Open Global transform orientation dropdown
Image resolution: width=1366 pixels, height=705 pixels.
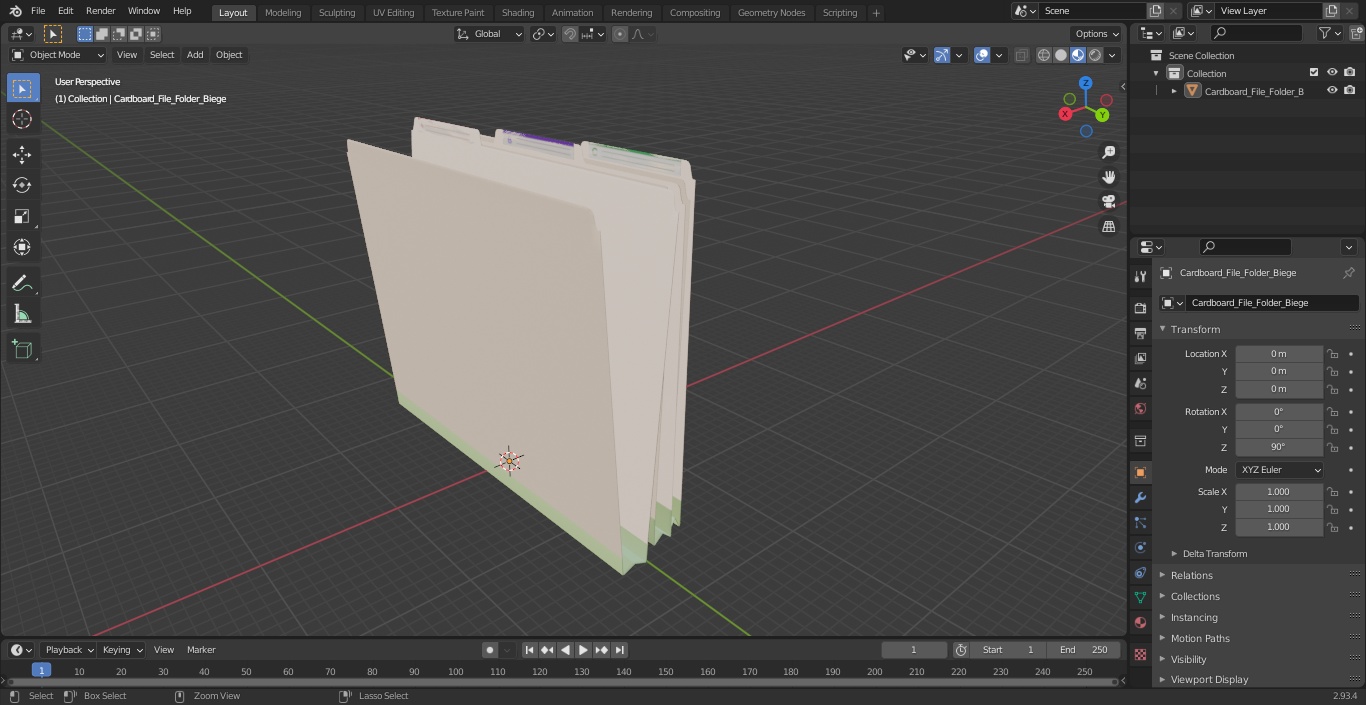pos(490,34)
